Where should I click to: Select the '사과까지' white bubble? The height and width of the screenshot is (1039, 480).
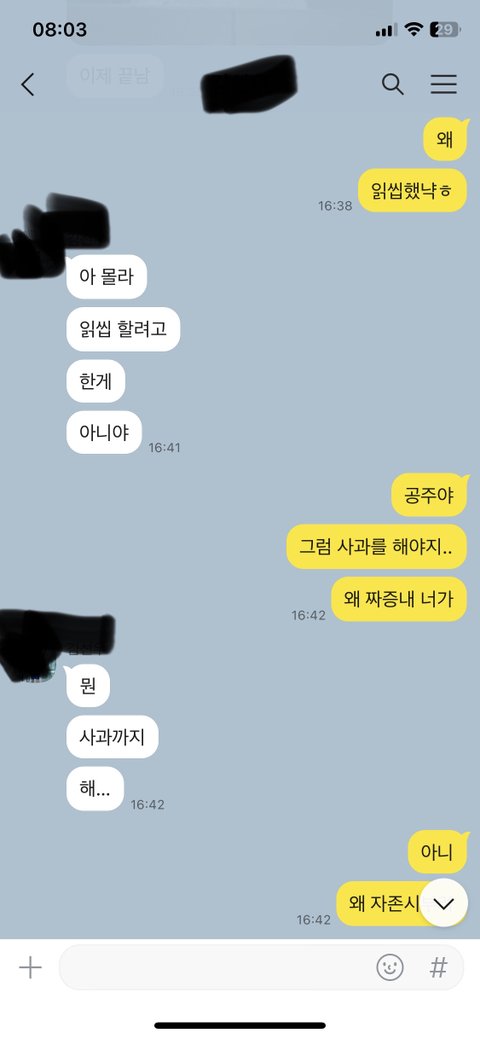coord(112,736)
